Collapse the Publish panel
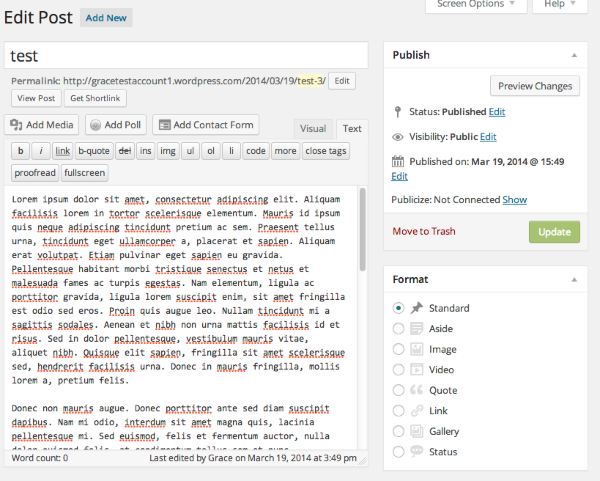 tap(573, 55)
